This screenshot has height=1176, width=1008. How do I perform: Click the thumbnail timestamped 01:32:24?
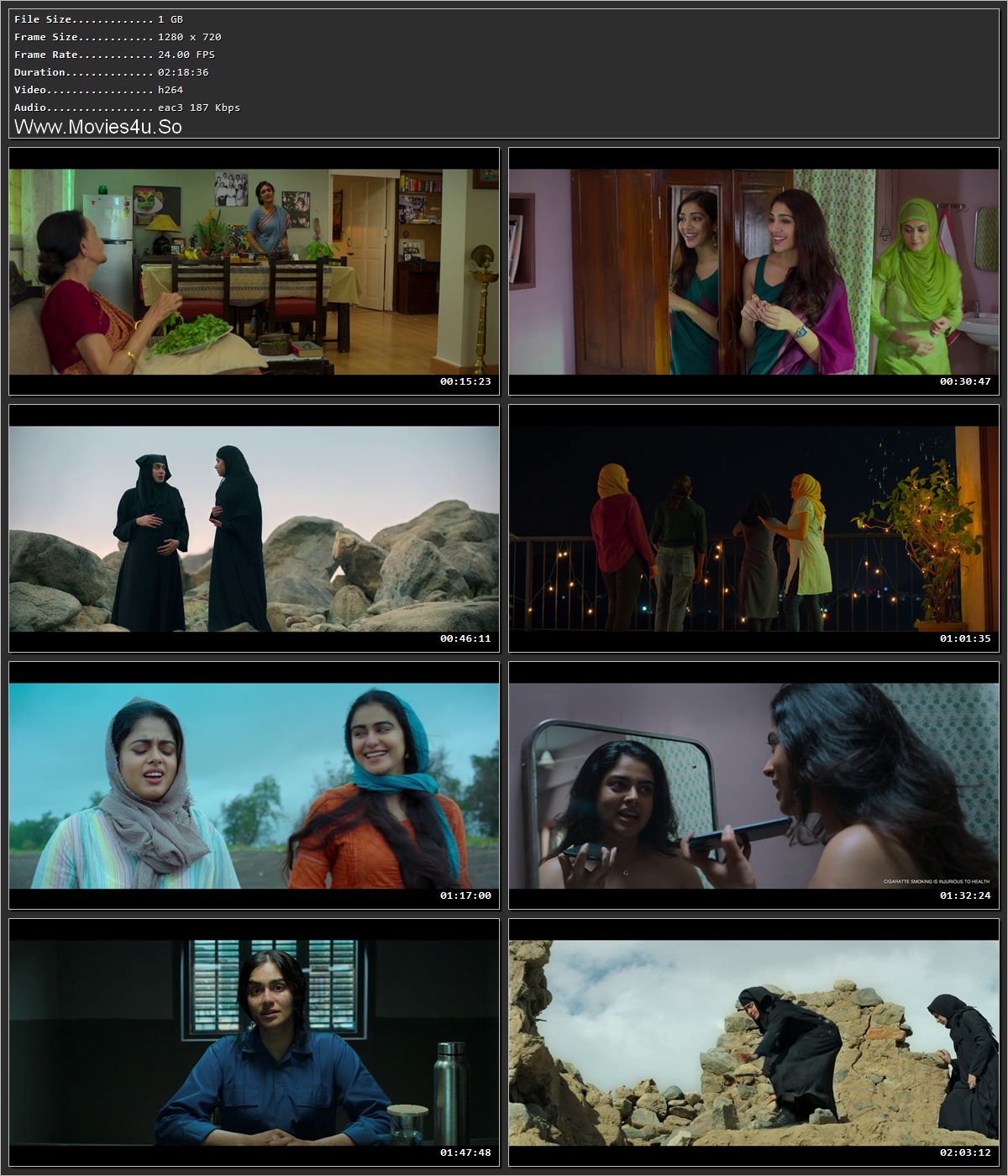[x=754, y=785]
